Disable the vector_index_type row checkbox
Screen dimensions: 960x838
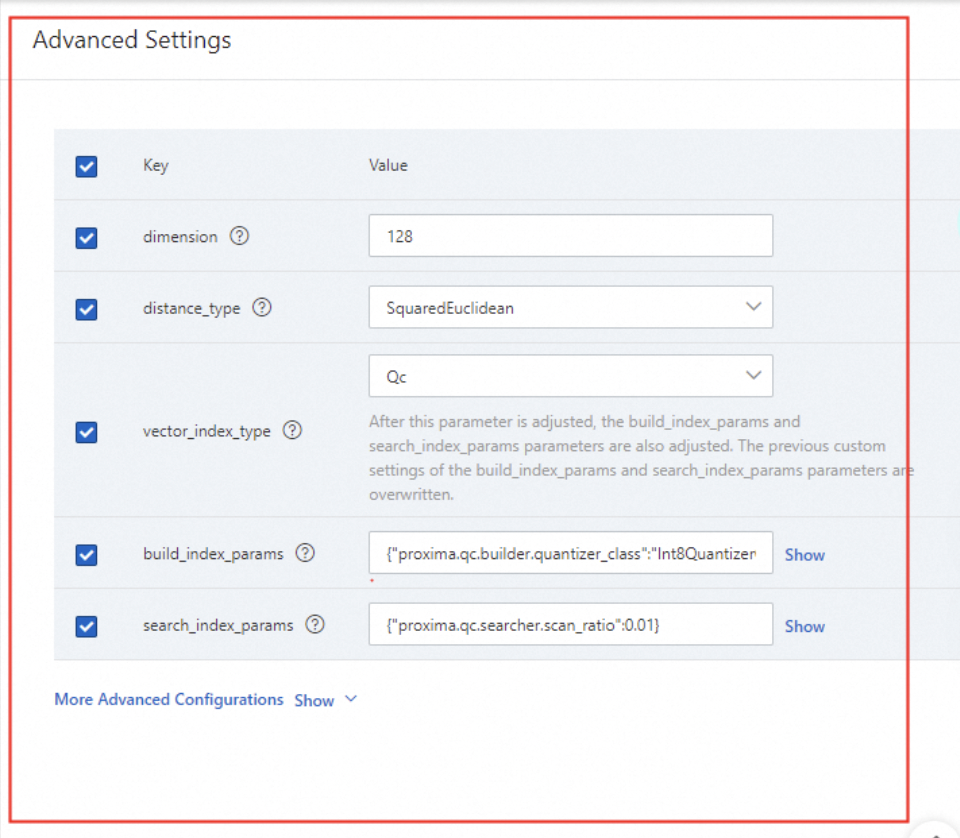coord(87,431)
